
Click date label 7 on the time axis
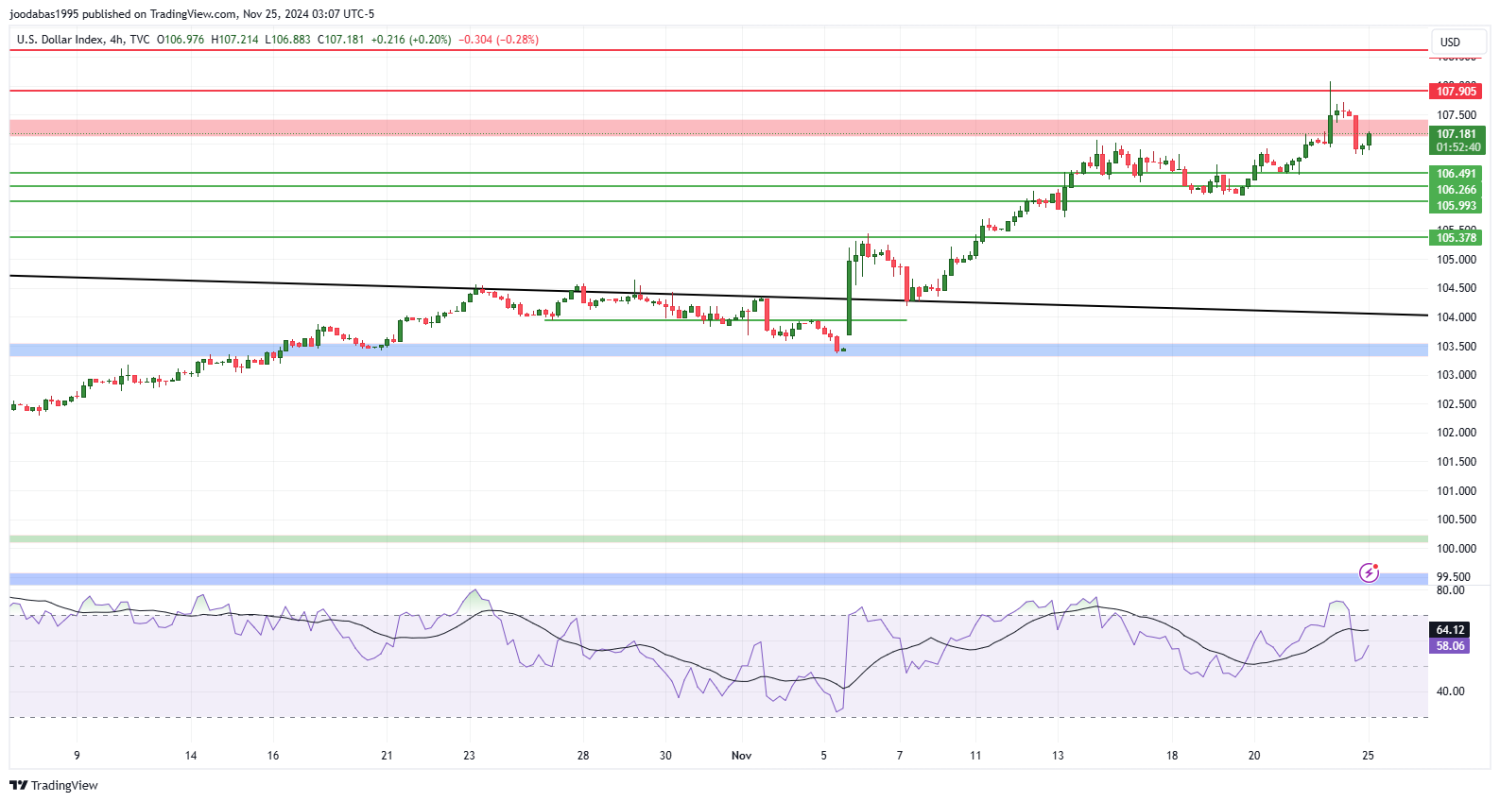pos(901,755)
